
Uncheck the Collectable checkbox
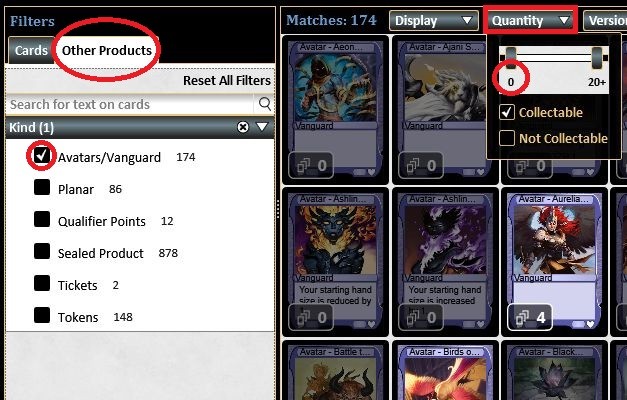click(x=507, y=112)
